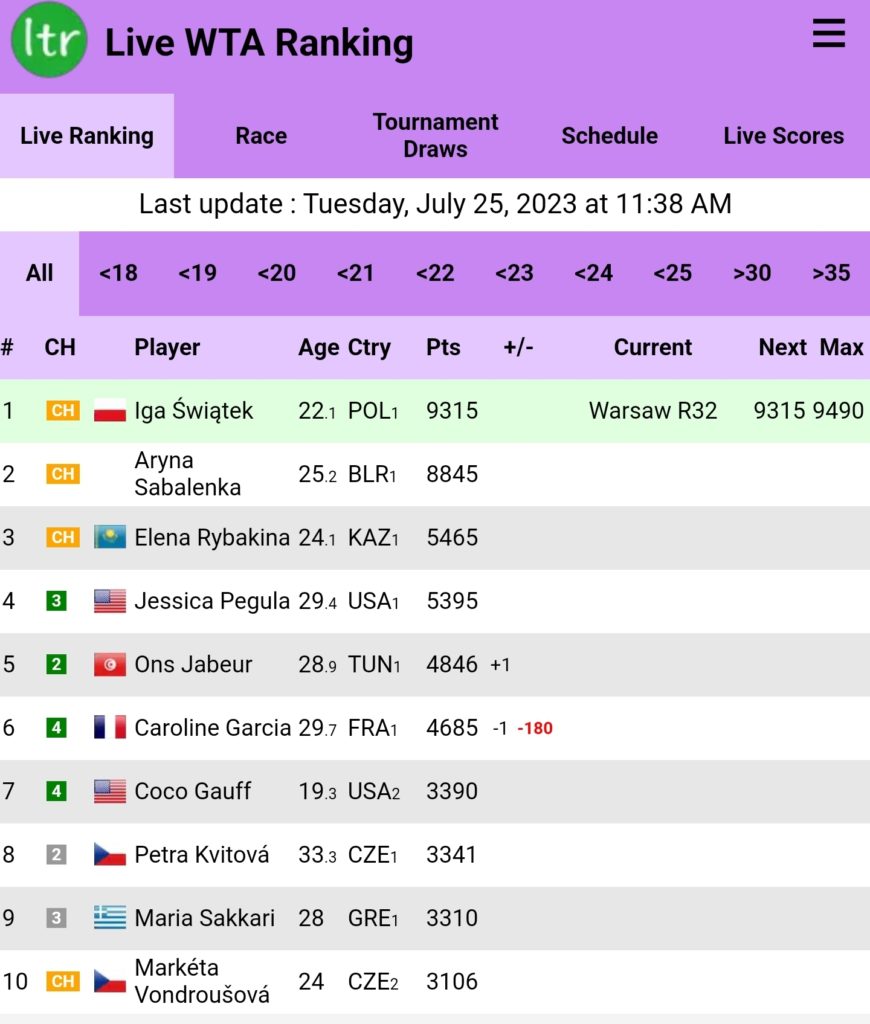This screenshot has height=1024, width=870.
Task: Click the green career-high badge for Jessica Pegula
Action: click(56, 601)
